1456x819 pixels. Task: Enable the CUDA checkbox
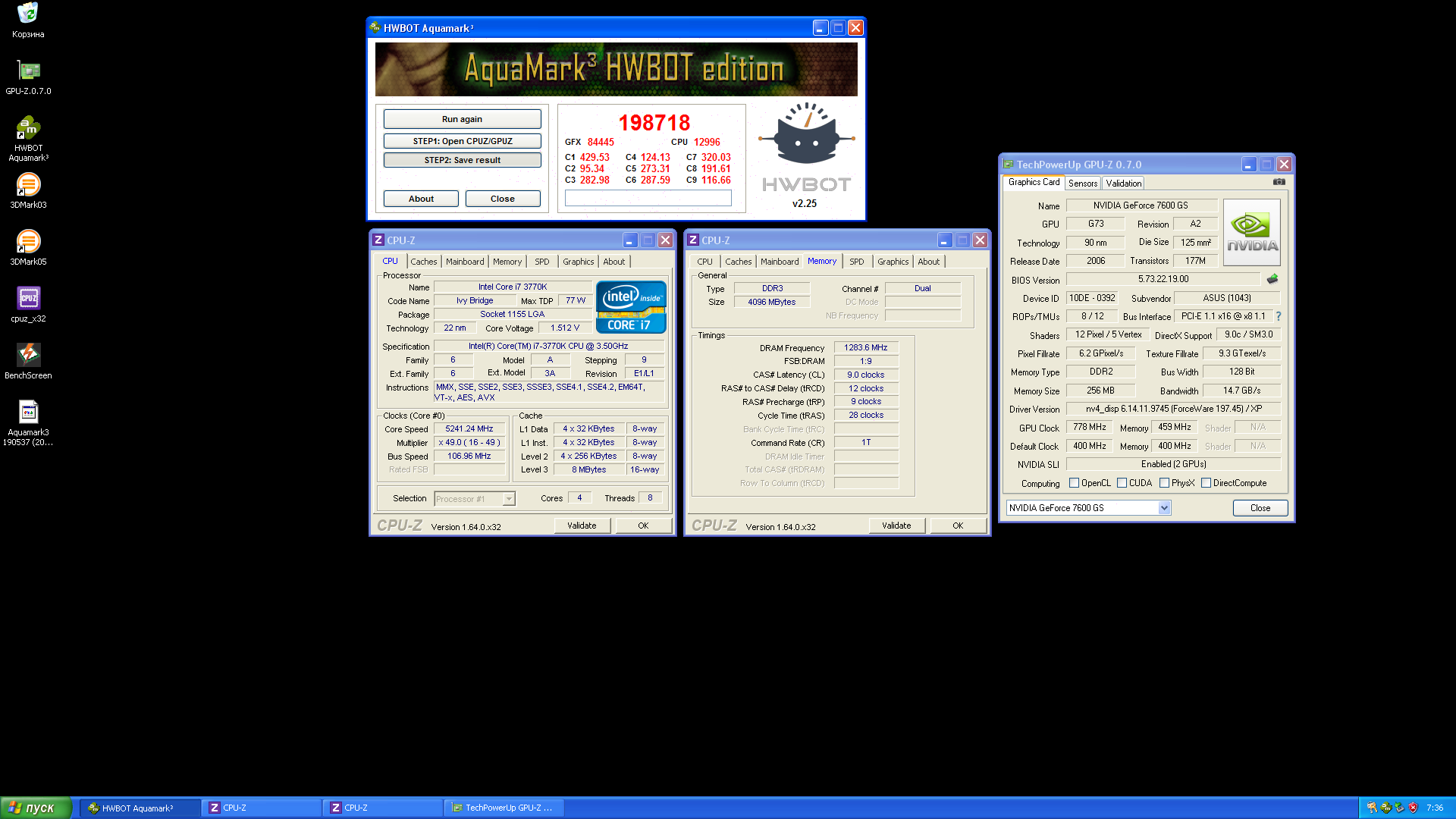pyautogui.click(x=1122, y=483)
